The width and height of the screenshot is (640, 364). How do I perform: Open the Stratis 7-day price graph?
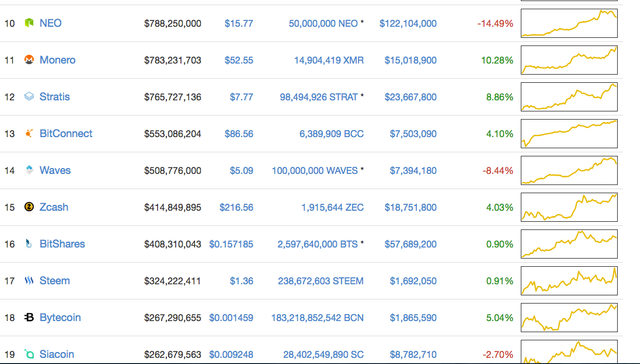[569, 97]
